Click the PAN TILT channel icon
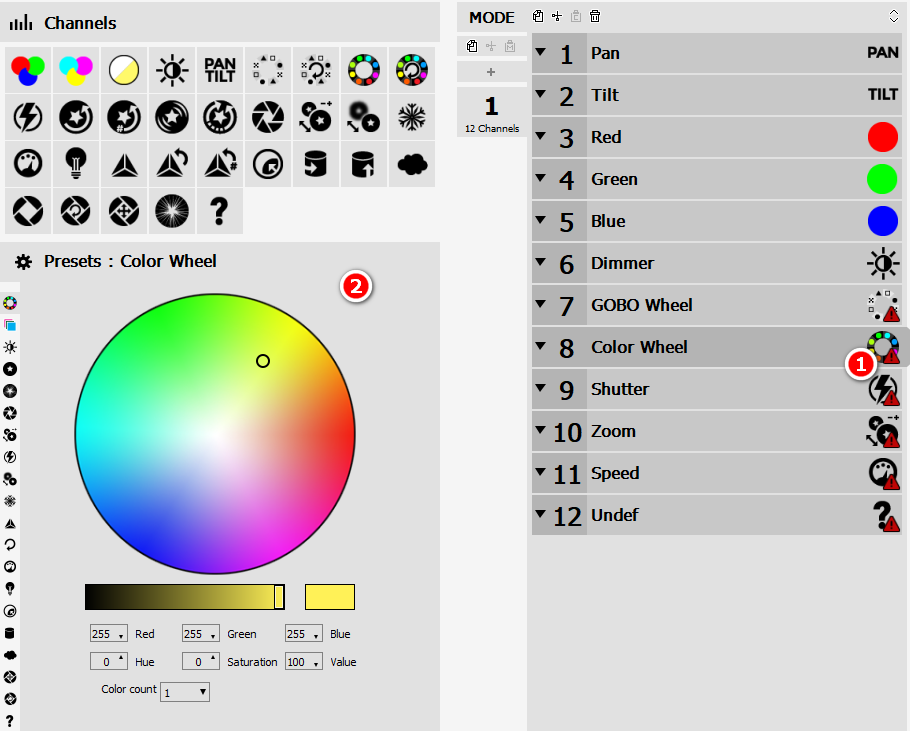Screen dimensions: 910x731 (219, 69)
